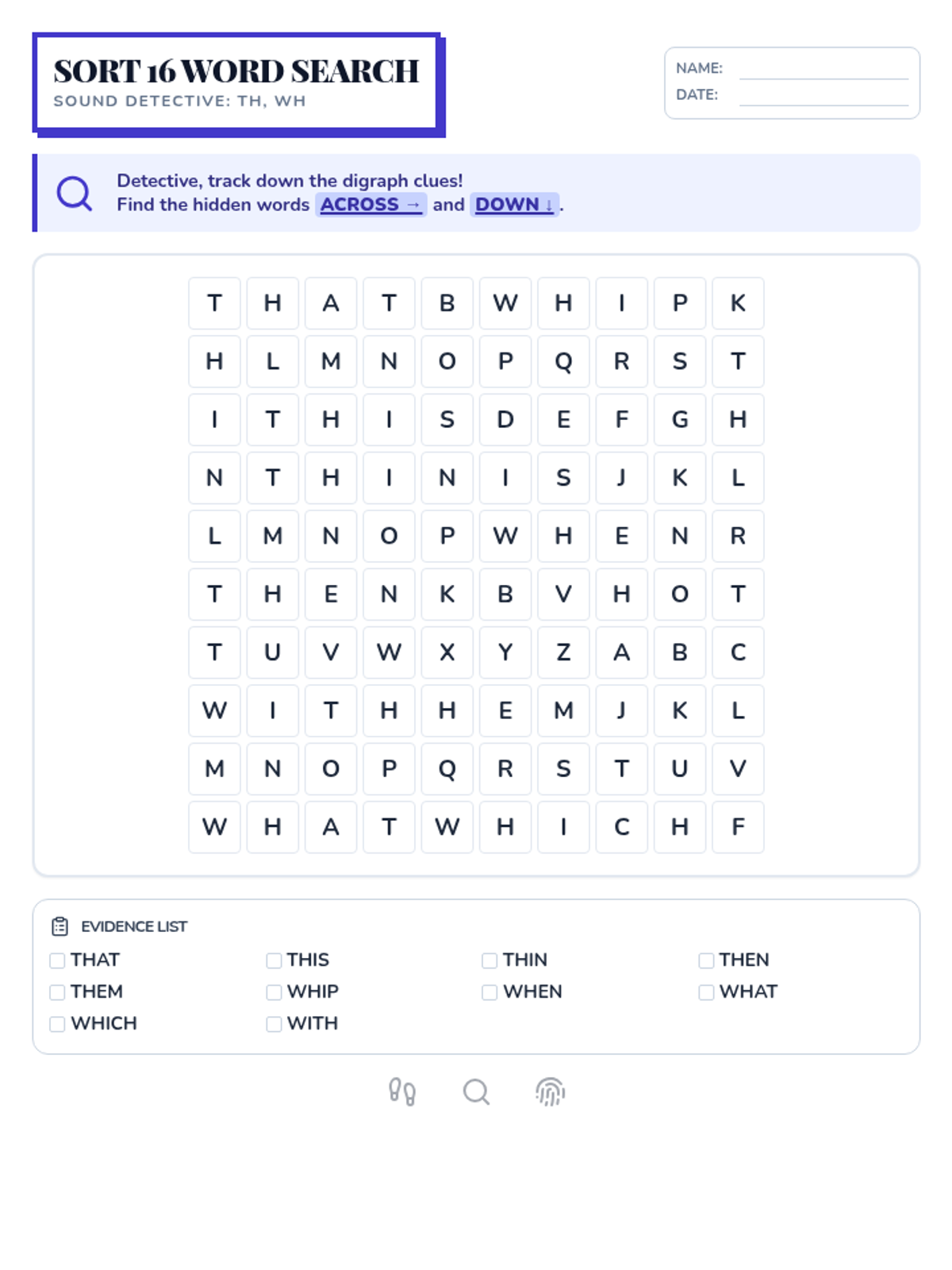Tick the WHIP checkbox

point(274,992)
